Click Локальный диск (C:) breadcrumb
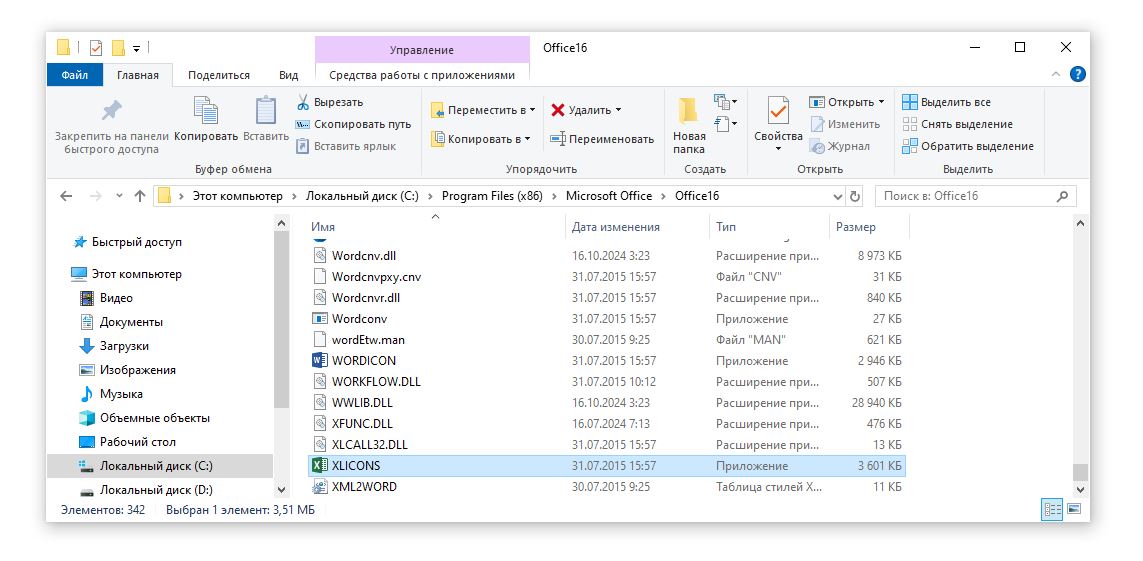 coord(362,196)
